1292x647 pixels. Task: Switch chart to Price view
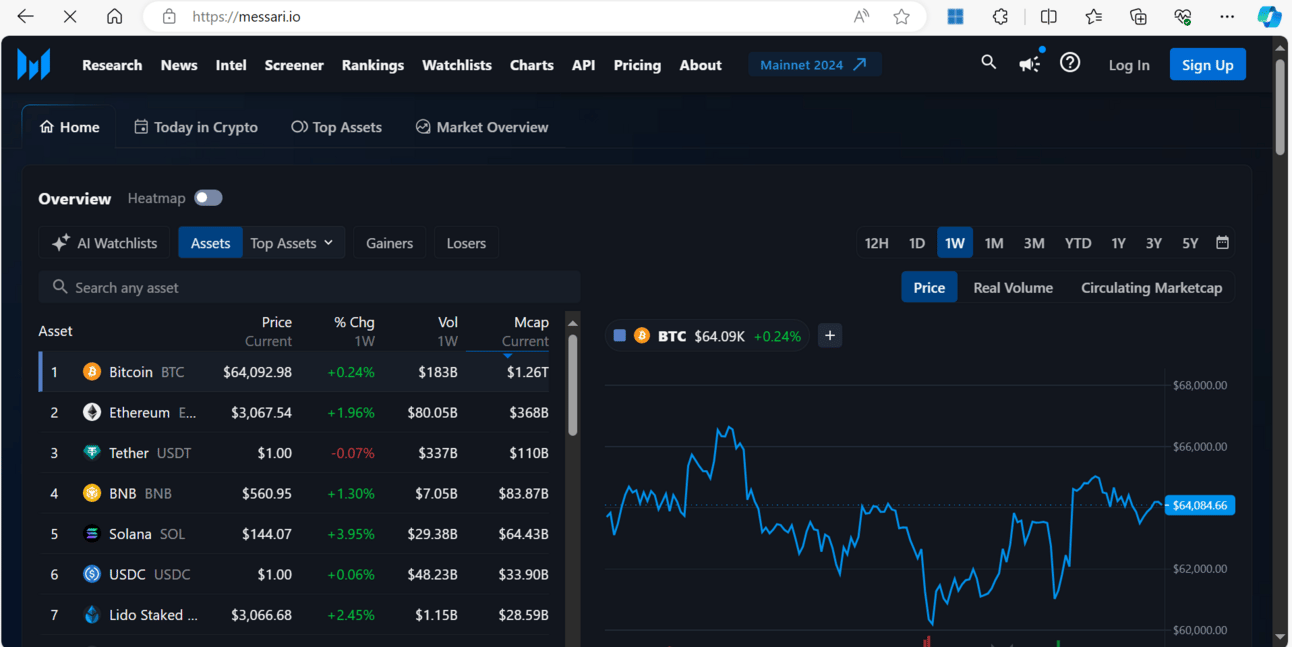tap(929, 287)
